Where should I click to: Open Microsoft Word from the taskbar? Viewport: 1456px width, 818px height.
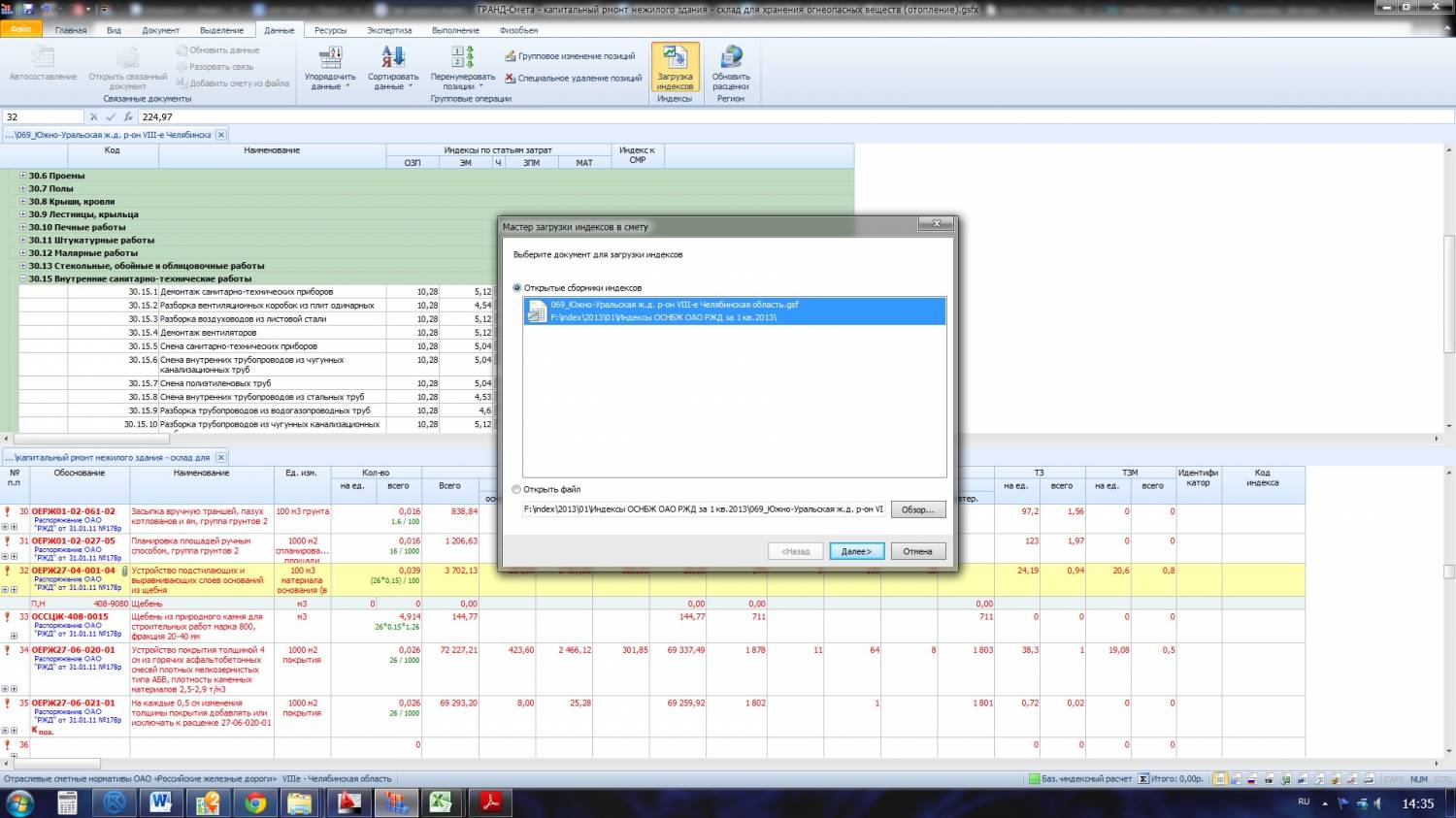160,802
